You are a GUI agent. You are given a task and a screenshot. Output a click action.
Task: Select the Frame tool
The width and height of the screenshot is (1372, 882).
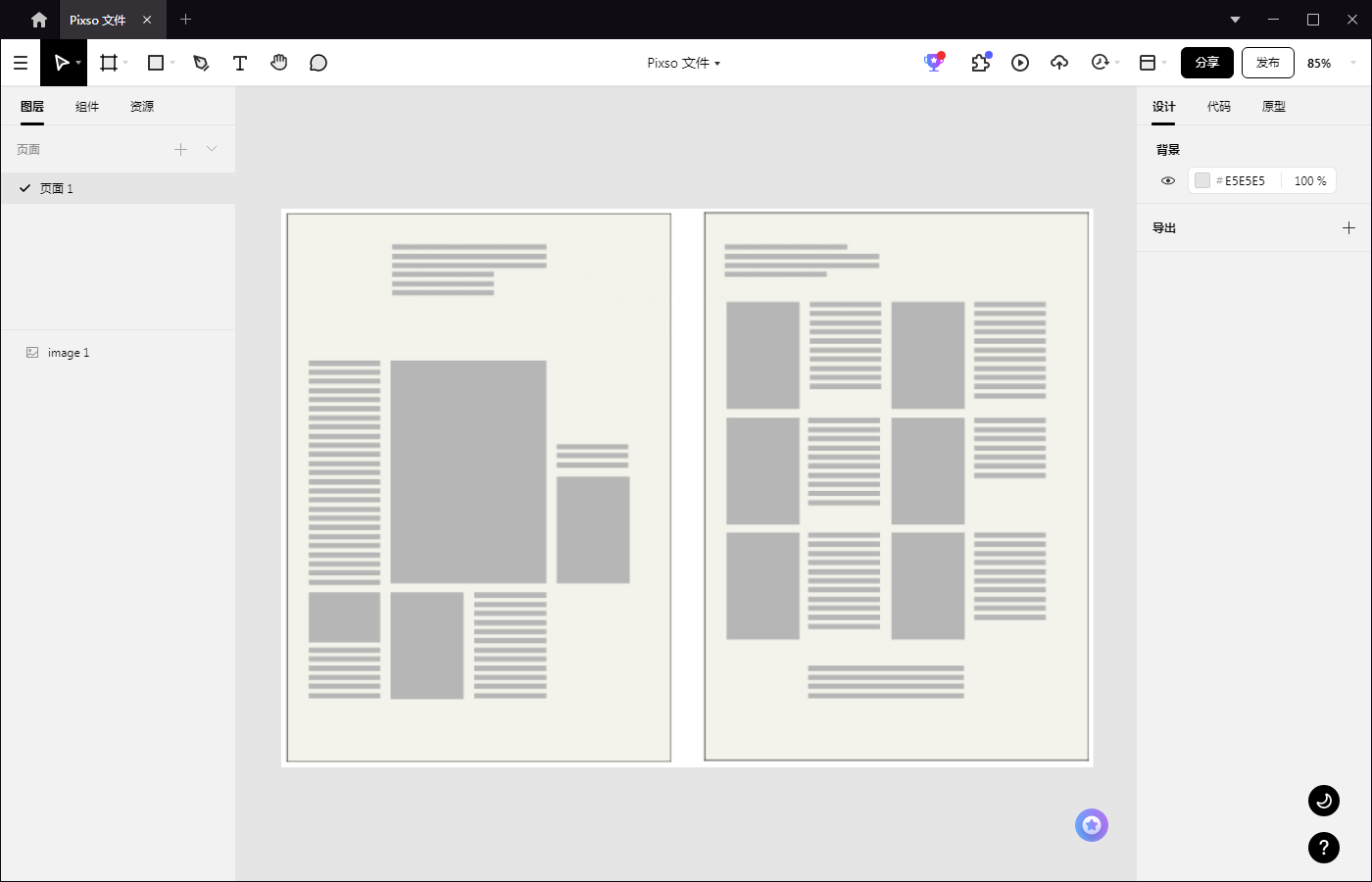[109, 63]
